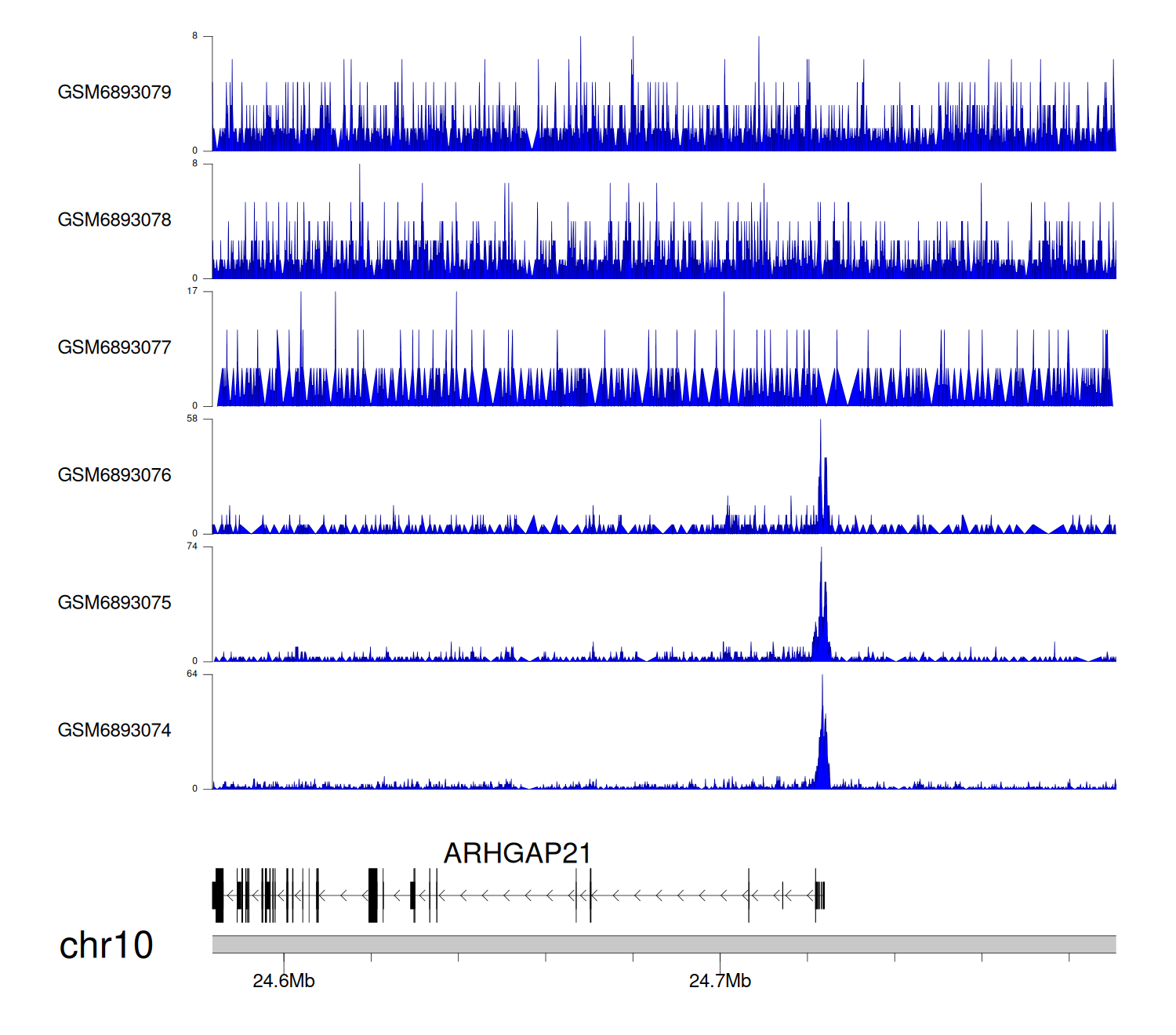
Task: Click the gray chromosome ideogram bar
Action: tap(663, 944)
